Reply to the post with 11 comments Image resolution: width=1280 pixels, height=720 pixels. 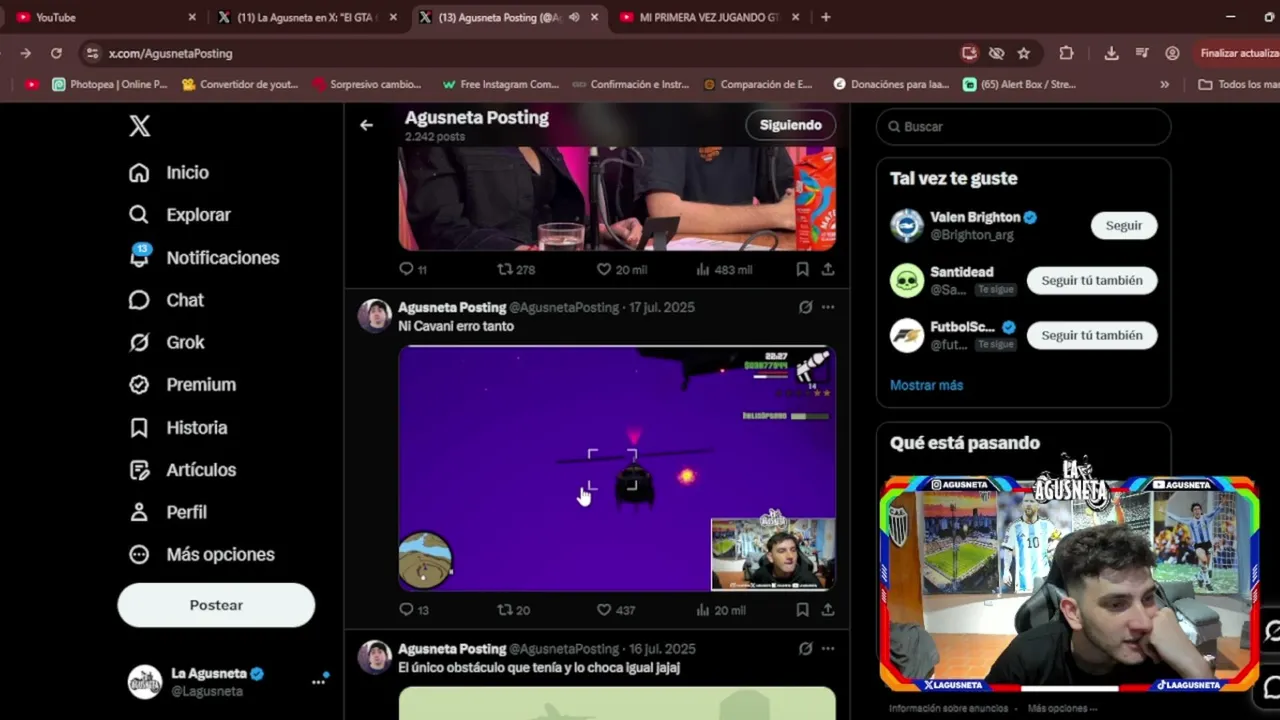413,269
